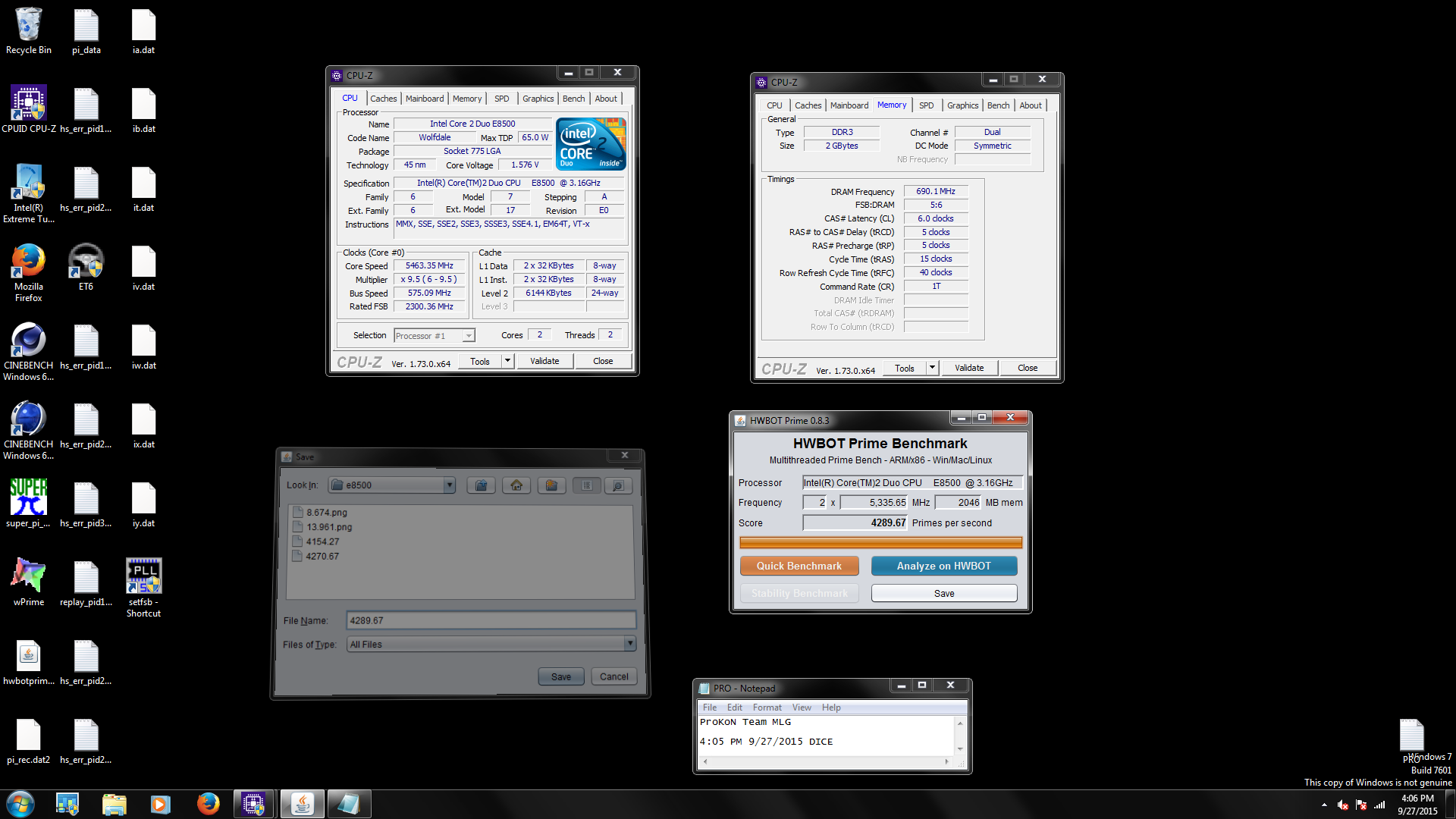This screenshot has width=1456, height=819.
Task: Open the wPrime desktop shortcut
Action: (x=29, y=582)
